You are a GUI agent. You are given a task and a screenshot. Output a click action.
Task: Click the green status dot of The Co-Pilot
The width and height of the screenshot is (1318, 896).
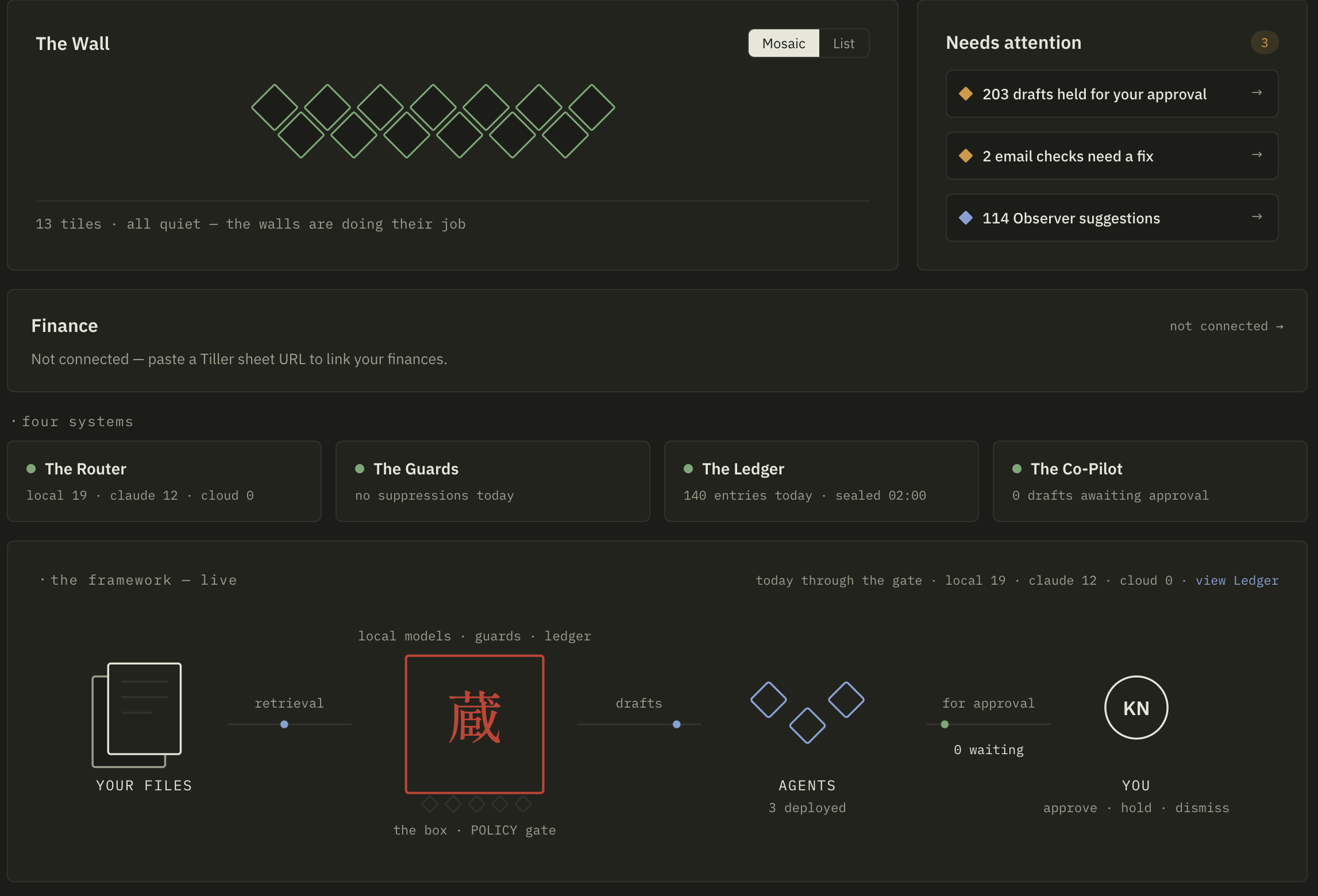tap(1017, 469)
